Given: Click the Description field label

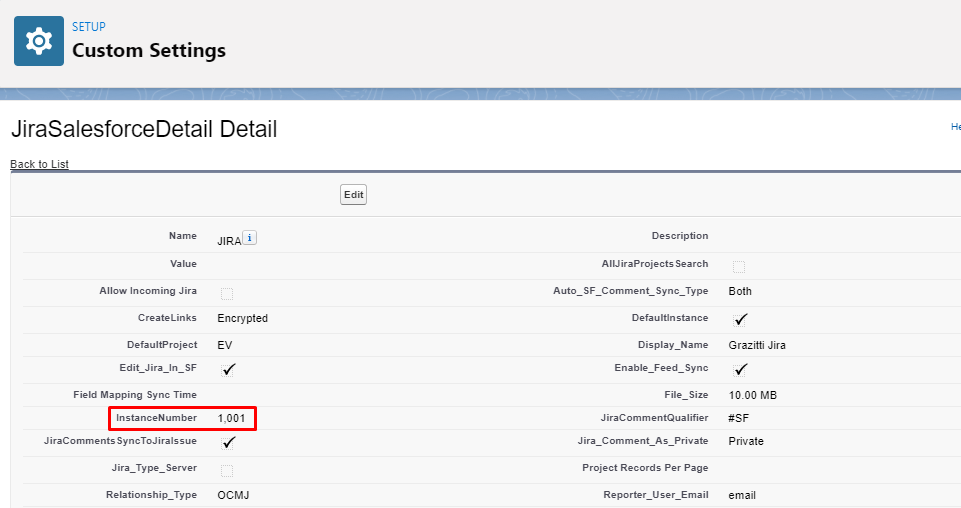Looking at the screenshot, I should (x=680, y=236).
